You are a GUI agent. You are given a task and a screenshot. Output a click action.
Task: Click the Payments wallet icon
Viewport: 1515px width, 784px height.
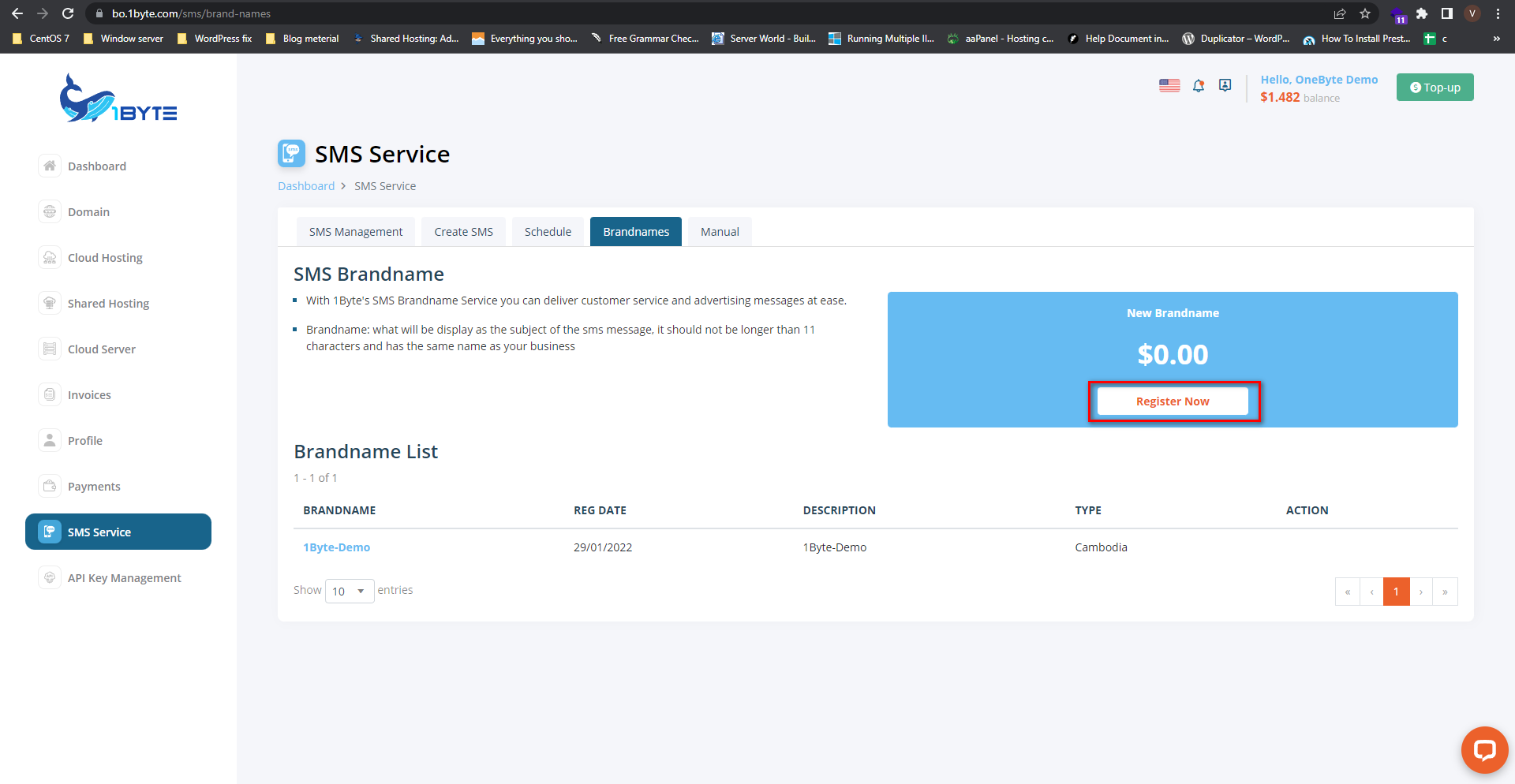click(50, 486)
